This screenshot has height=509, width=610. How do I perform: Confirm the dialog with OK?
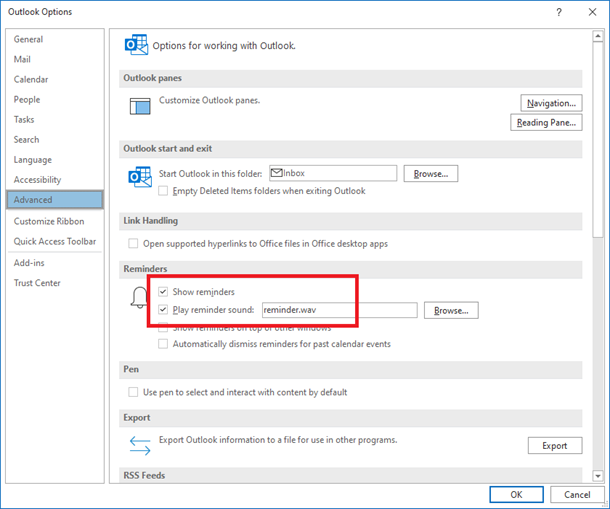pos(516,495)
